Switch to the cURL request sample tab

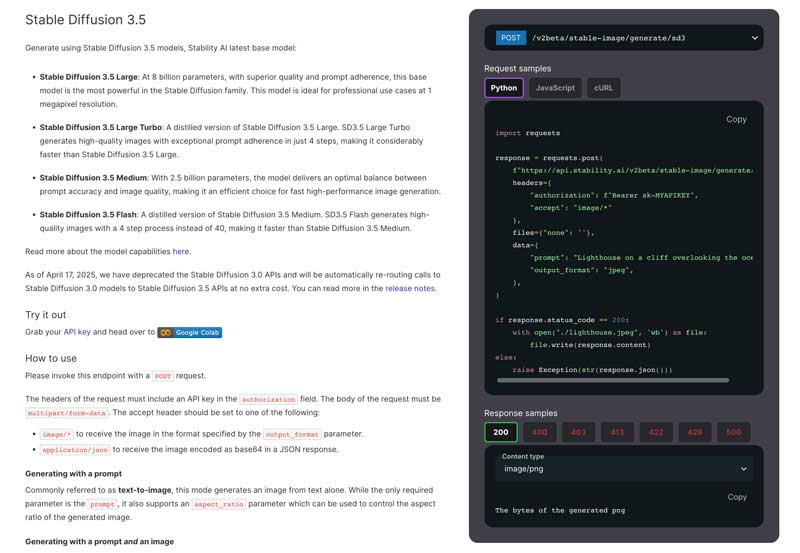click(603, 88)
